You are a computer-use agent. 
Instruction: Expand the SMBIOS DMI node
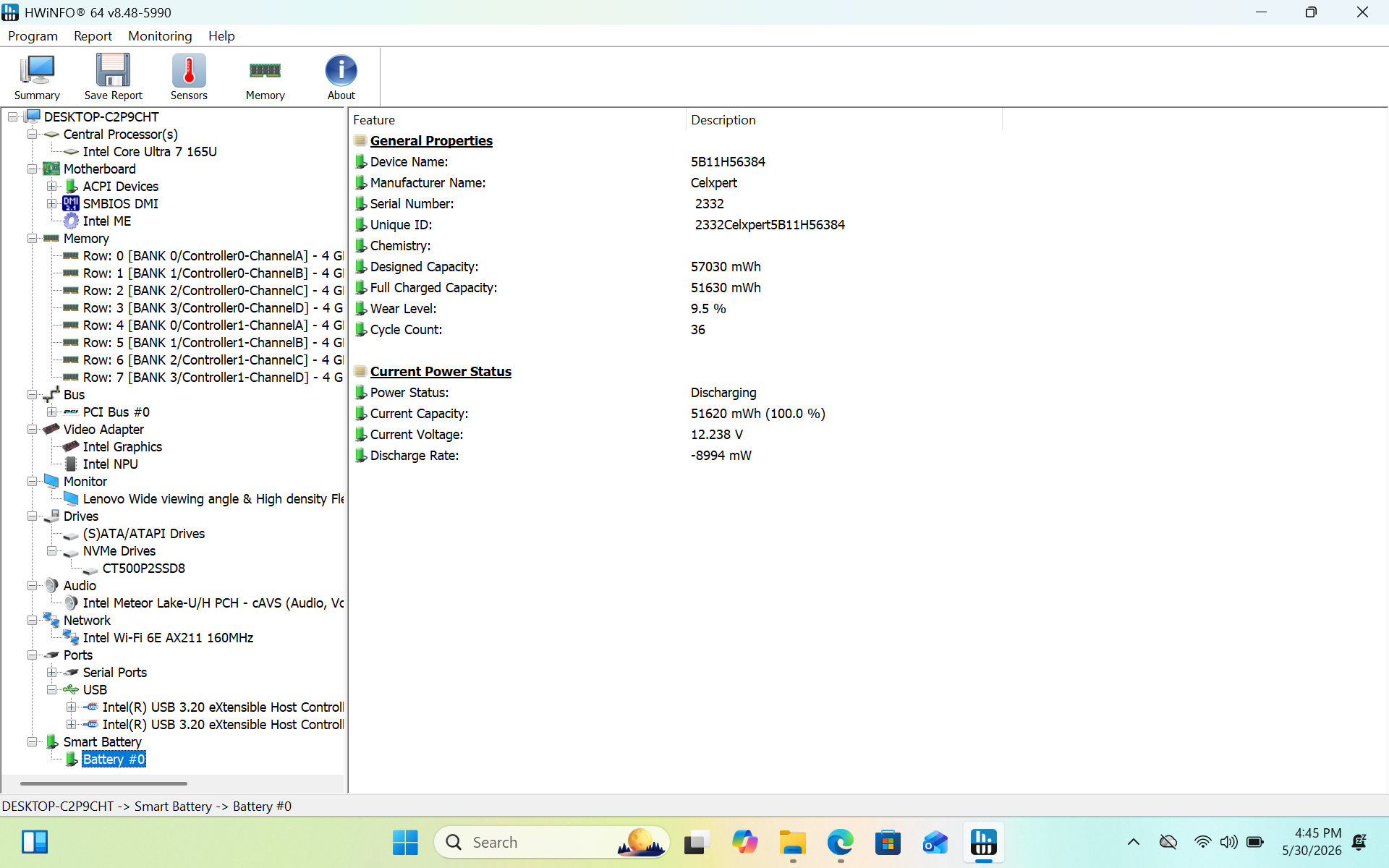click(x=51, y=204)
